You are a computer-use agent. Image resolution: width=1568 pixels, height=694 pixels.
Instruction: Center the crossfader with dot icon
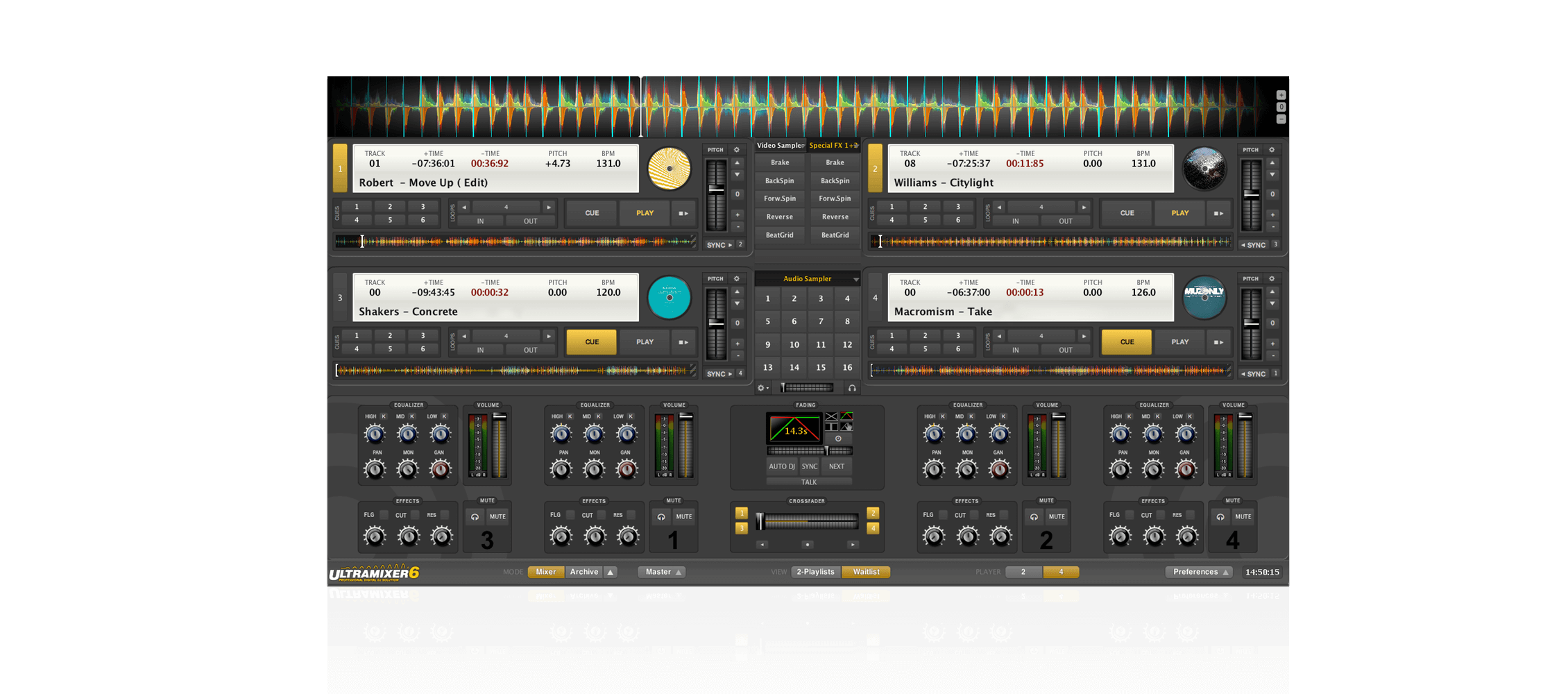coord(808,545)
